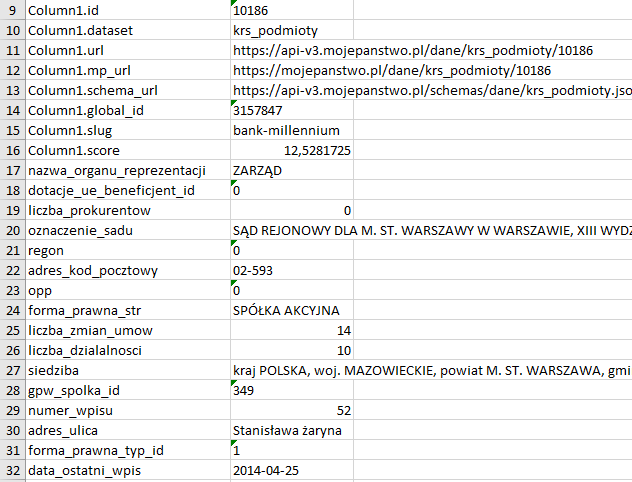The image size is (632, 482).
Task: Click the date cell 2014-04-25
Action: [x=266, y=470]
